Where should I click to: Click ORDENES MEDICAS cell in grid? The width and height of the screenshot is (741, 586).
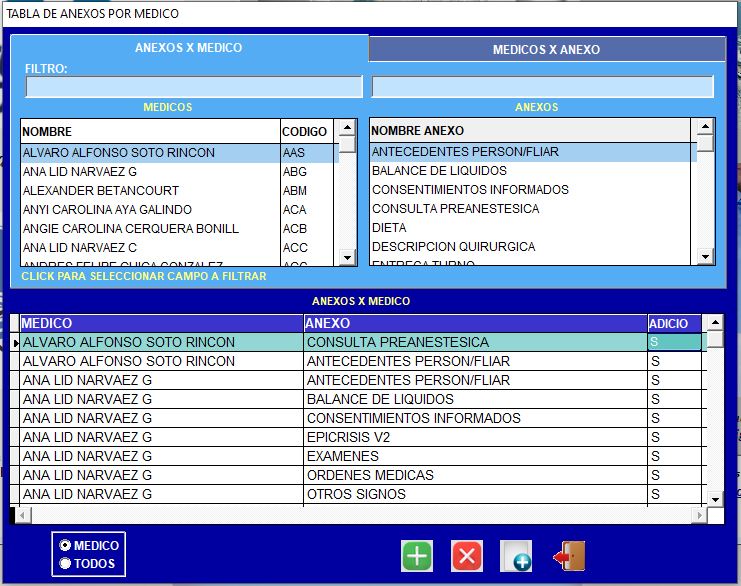click(x=475, y=475)
